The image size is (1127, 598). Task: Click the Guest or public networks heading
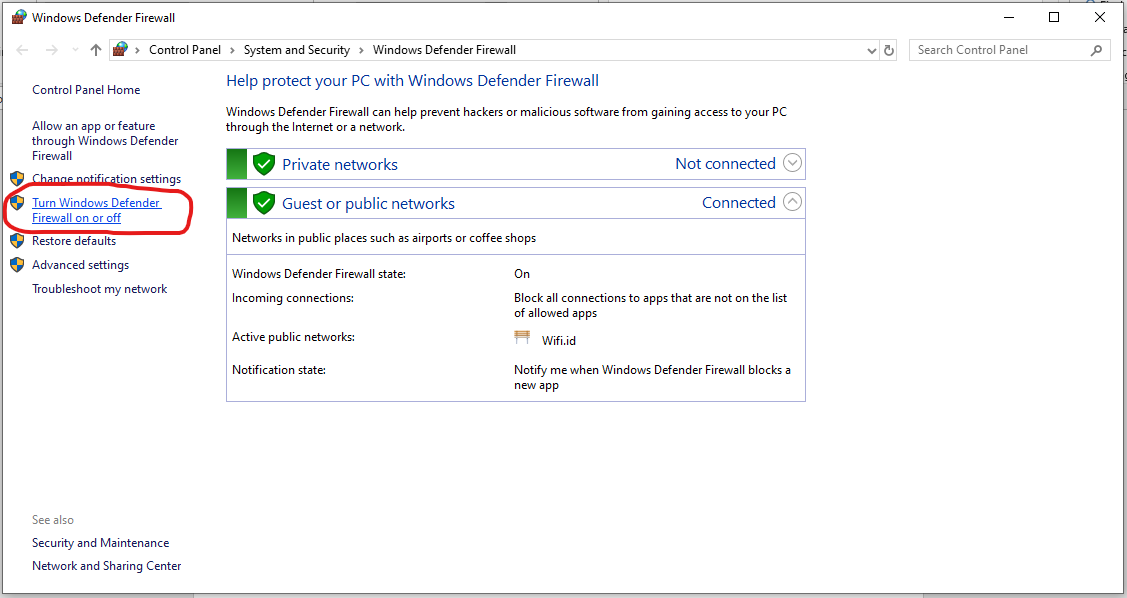click(368, 203)
